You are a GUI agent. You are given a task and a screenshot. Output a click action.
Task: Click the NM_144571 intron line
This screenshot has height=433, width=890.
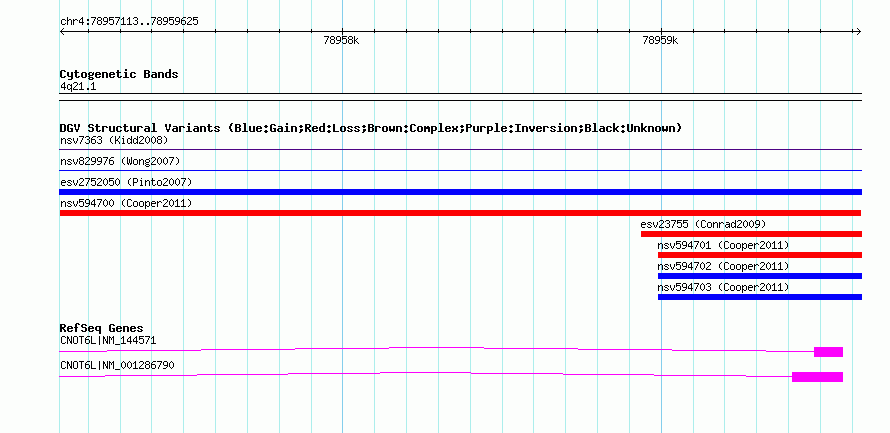pos(436,349)
